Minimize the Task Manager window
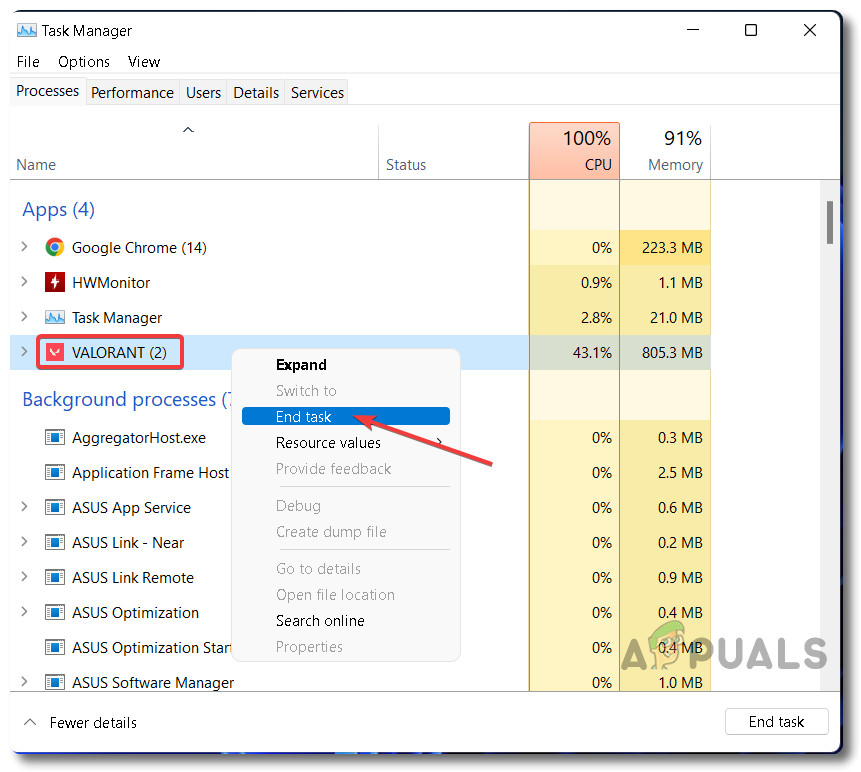 pos(693,30)
